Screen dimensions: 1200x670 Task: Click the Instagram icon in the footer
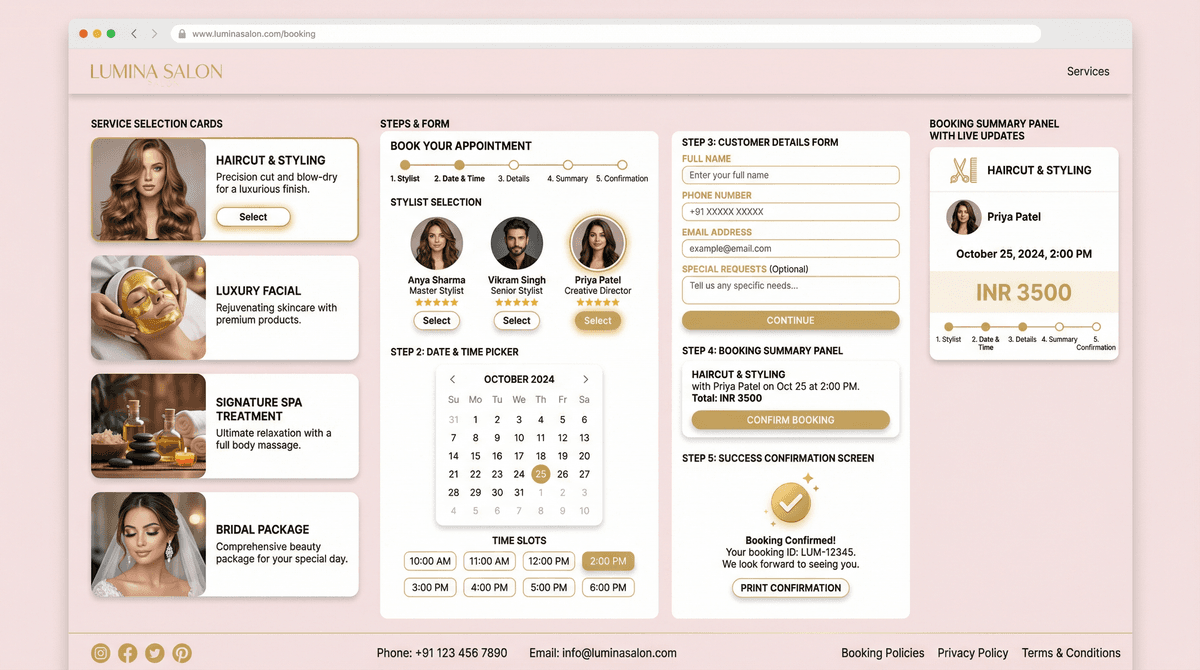[100, 653]
